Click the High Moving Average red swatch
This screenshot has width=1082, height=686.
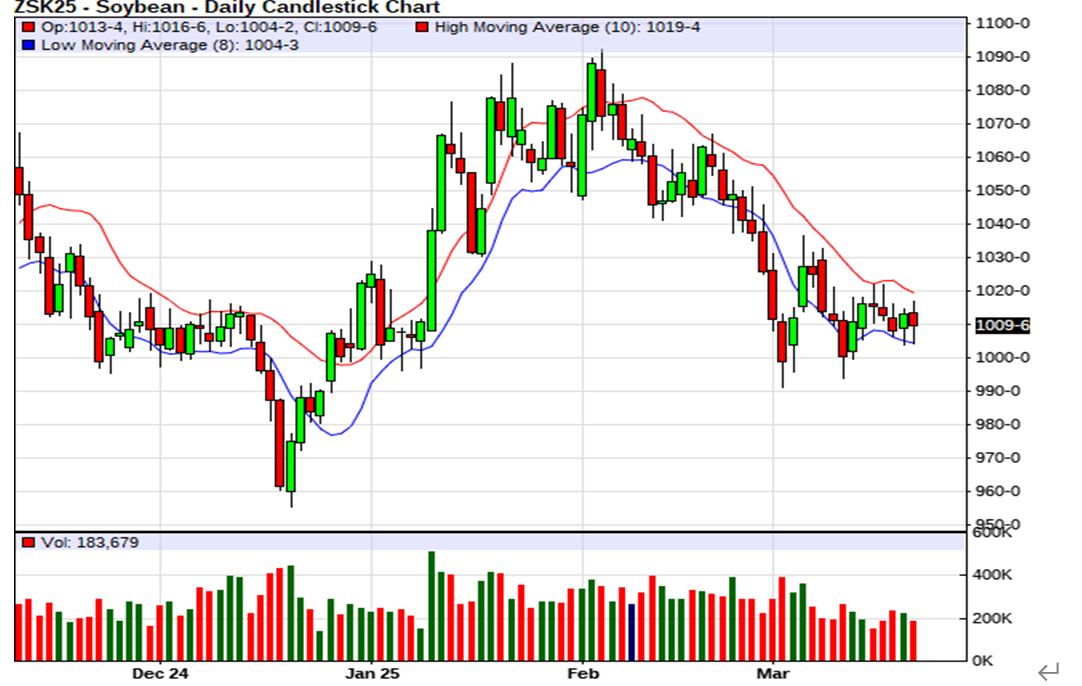pyautogui.click(x=424, y=27)
